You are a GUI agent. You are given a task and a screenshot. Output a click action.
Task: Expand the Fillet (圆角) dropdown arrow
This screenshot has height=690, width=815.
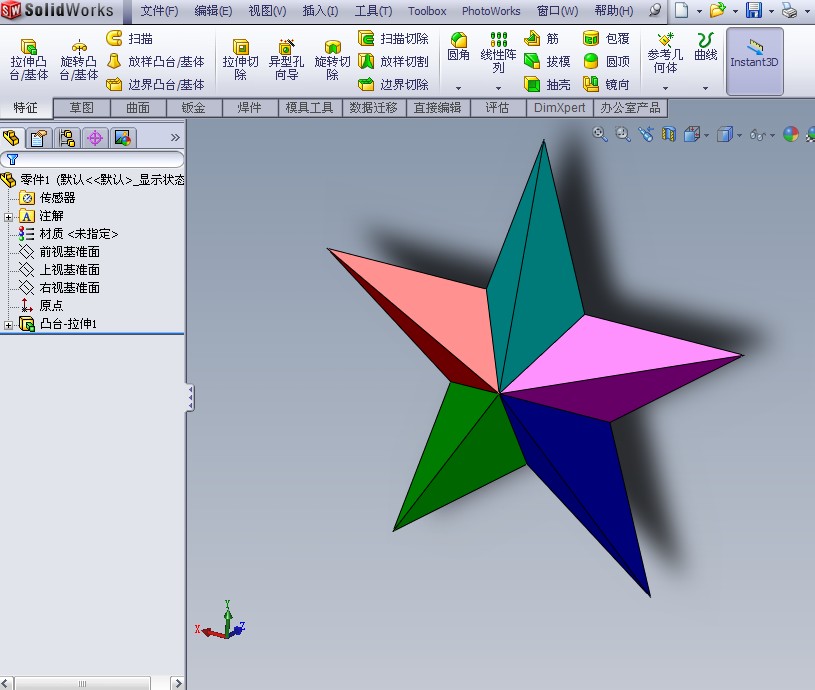tap(458, 88)
